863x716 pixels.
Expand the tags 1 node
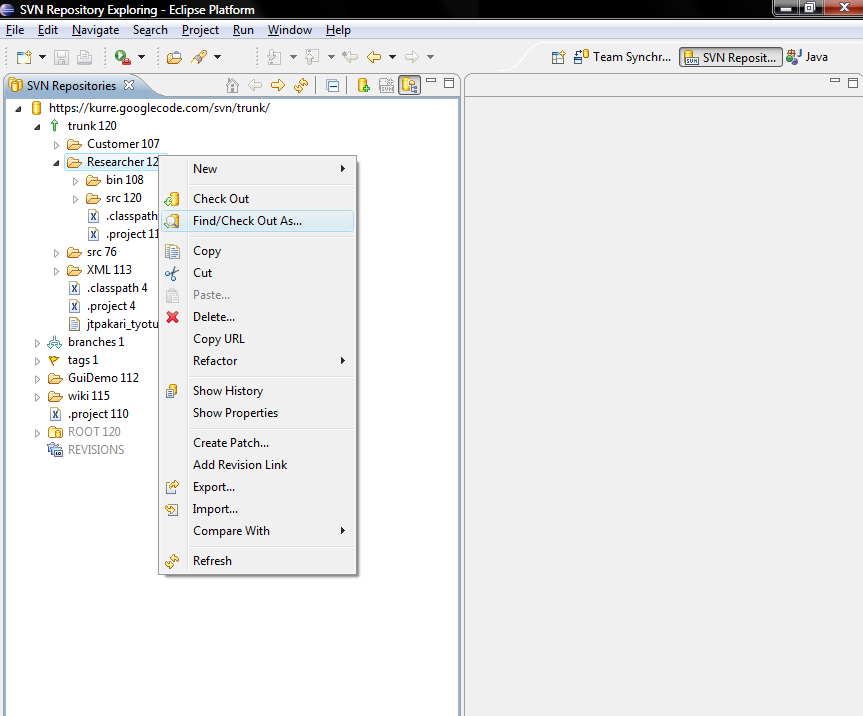(37, 362)
